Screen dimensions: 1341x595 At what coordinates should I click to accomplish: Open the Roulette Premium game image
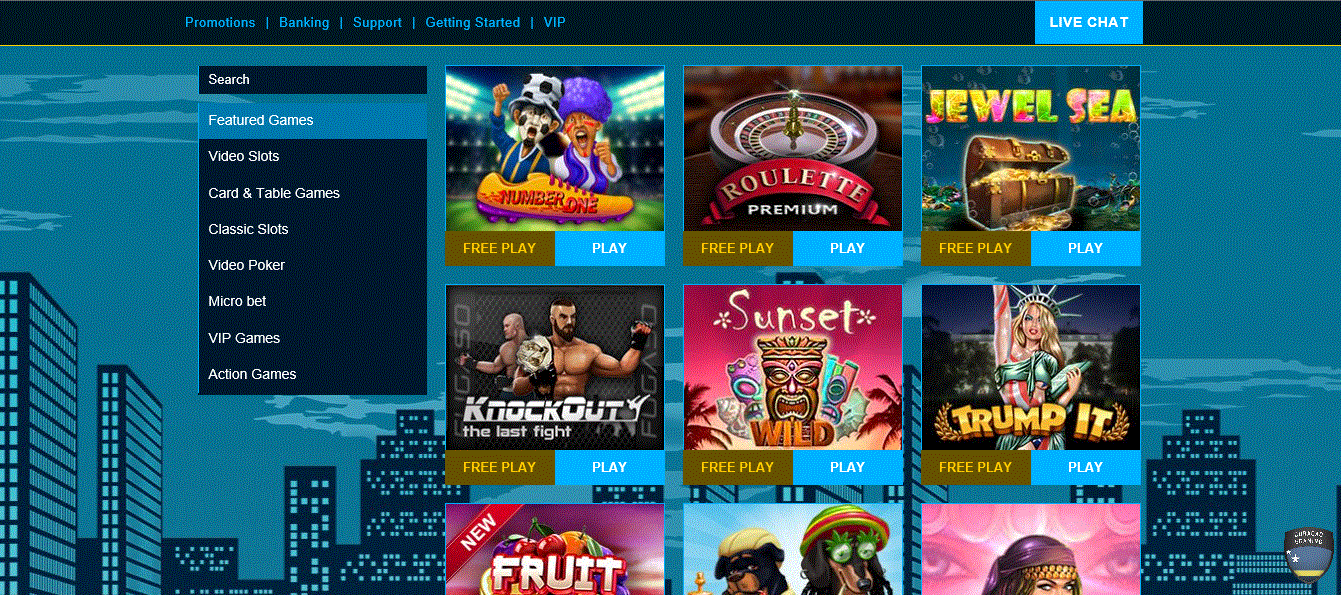[x=793, y=149]
